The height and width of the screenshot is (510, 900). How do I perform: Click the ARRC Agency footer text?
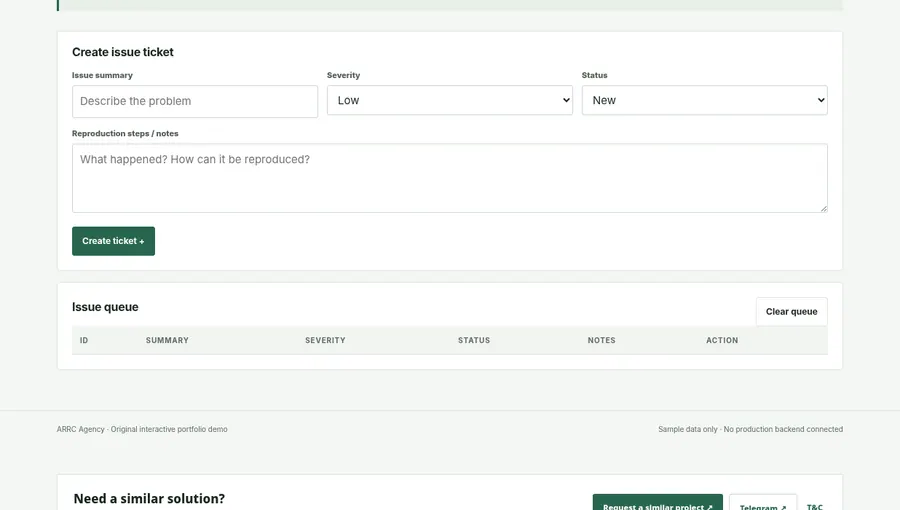pyautogui.click(x=142, y=429)
